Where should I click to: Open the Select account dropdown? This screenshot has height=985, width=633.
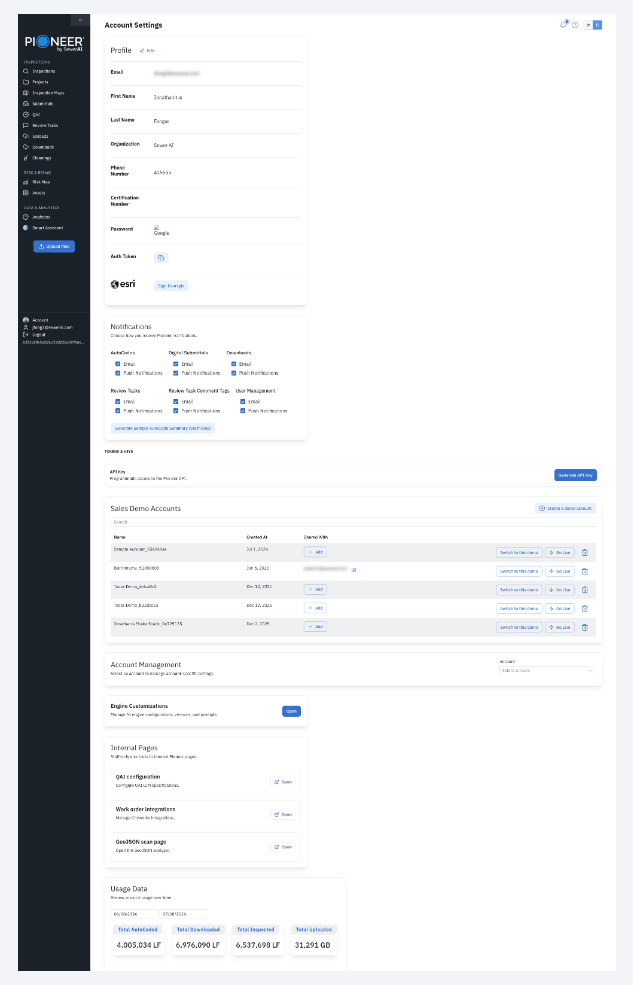[x=547, y=671]
